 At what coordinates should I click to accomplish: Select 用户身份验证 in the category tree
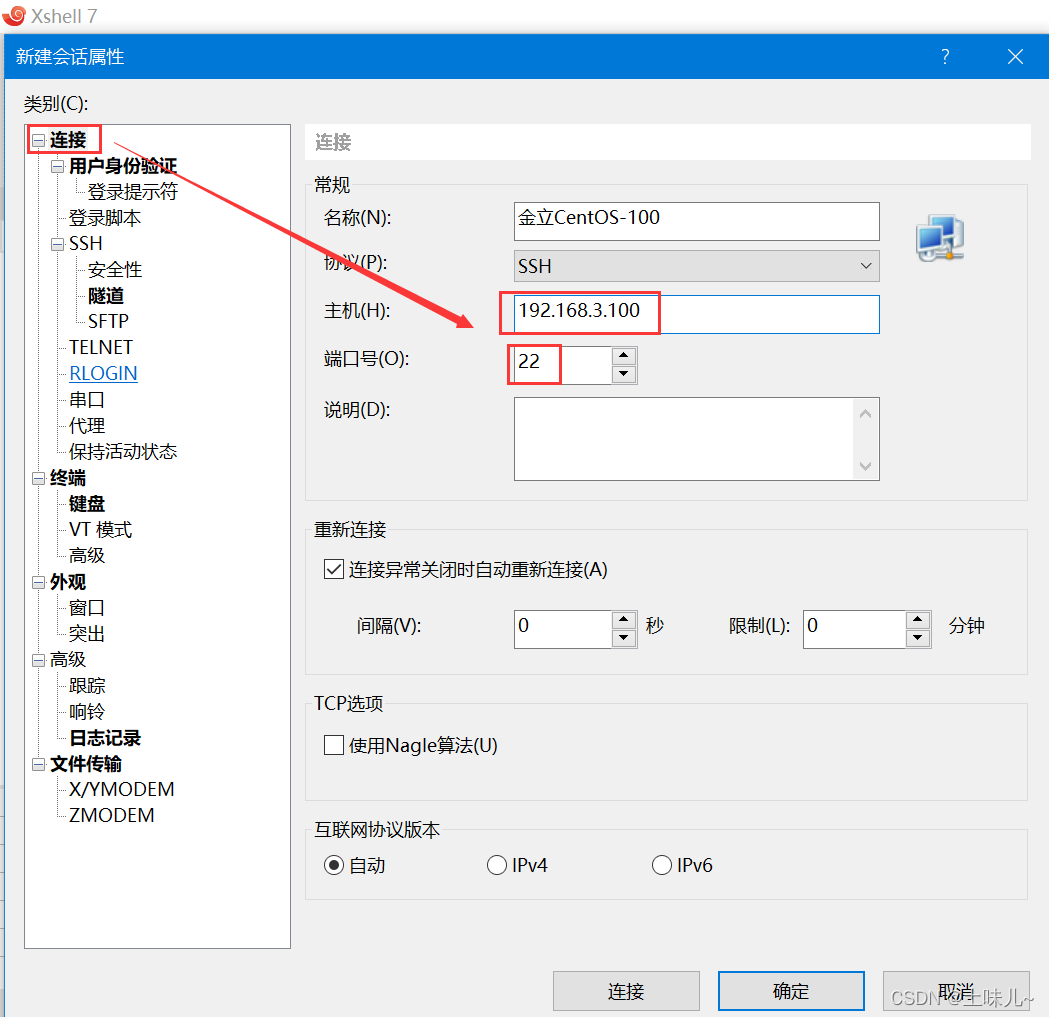click(x=123, y=166)
